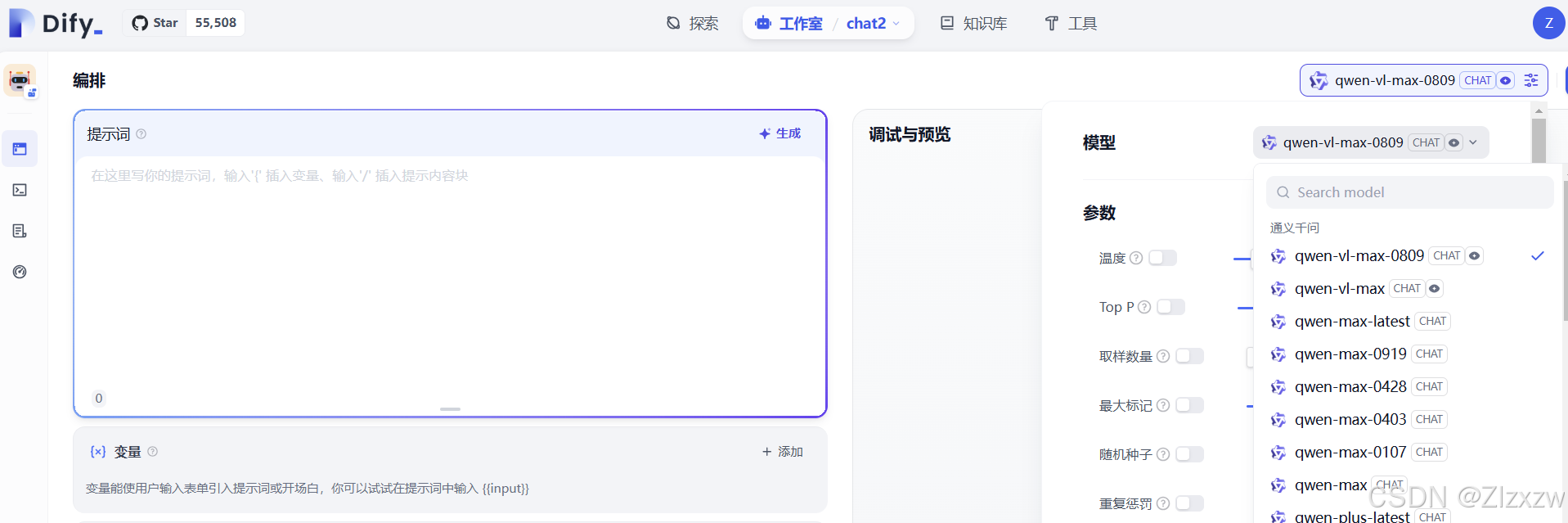Screen dimensions: 1568x523
Task: Toggle the 随机种子 random seed switch
Action: 1189,454
